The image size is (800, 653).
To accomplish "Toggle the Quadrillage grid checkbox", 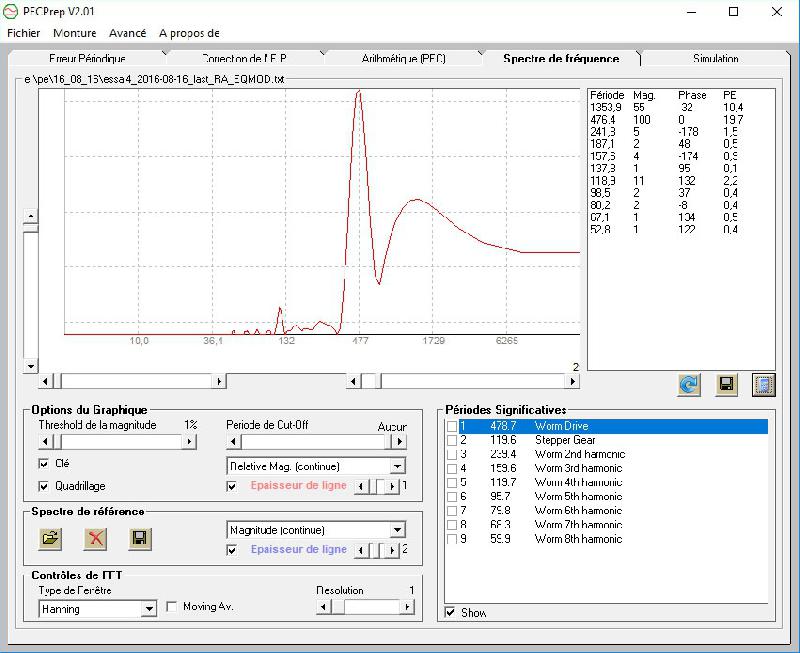I will [44, 486].
